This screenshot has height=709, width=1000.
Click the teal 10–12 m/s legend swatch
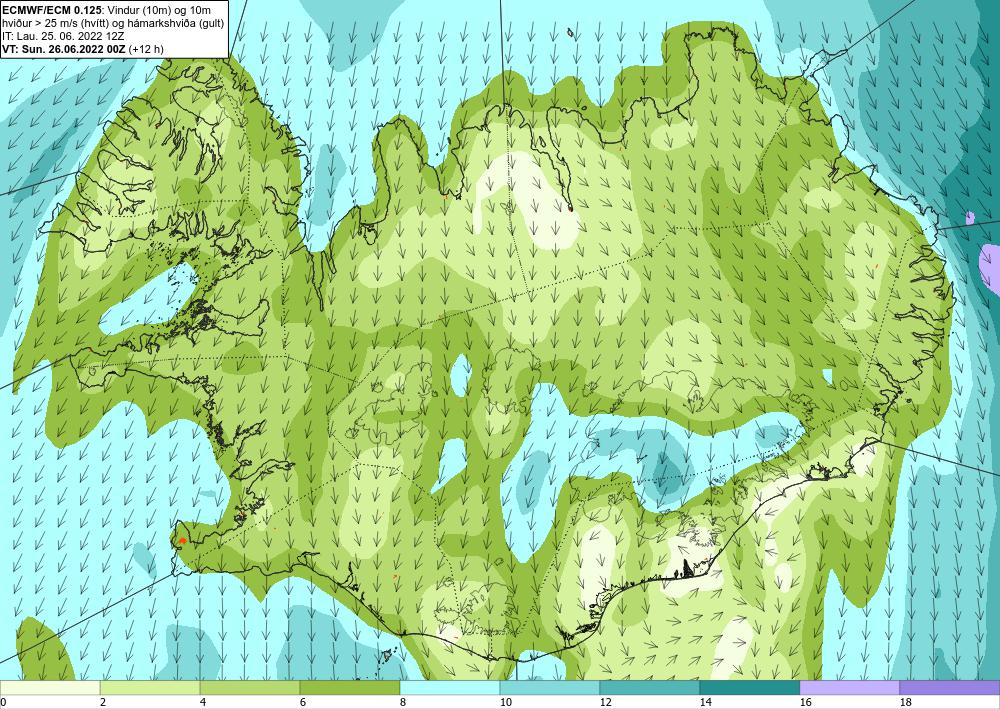550,688
